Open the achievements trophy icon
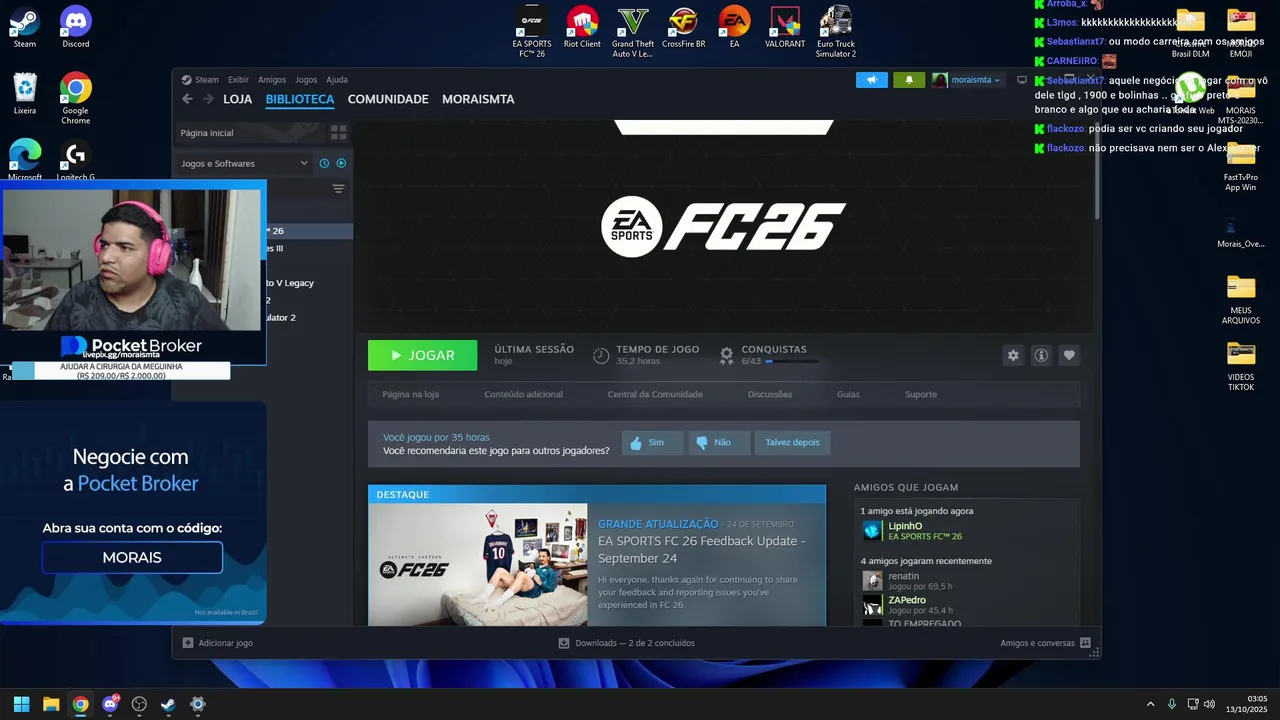This screenshot has height=720, width=1280. 727,355
